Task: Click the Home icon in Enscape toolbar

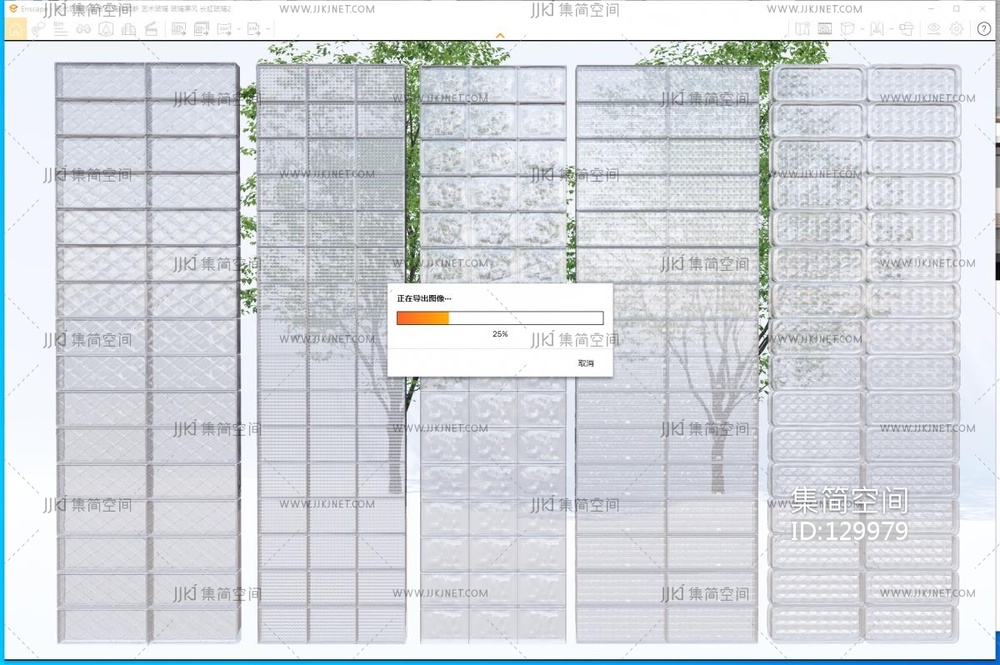Action: (x=16, y=29)
